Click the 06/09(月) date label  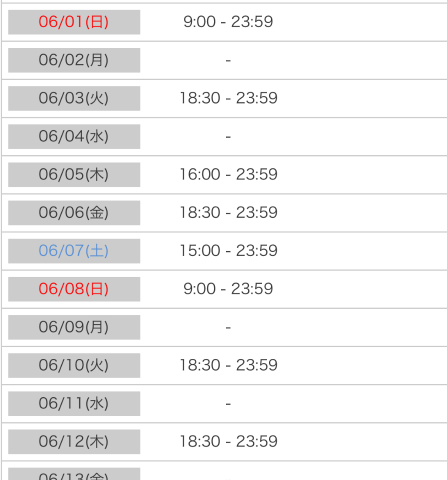pos(74,327)
